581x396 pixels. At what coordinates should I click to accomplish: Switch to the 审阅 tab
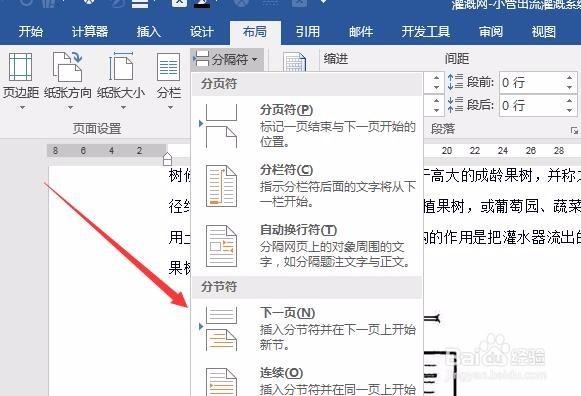pyautogui.click(x=491, y=31)
